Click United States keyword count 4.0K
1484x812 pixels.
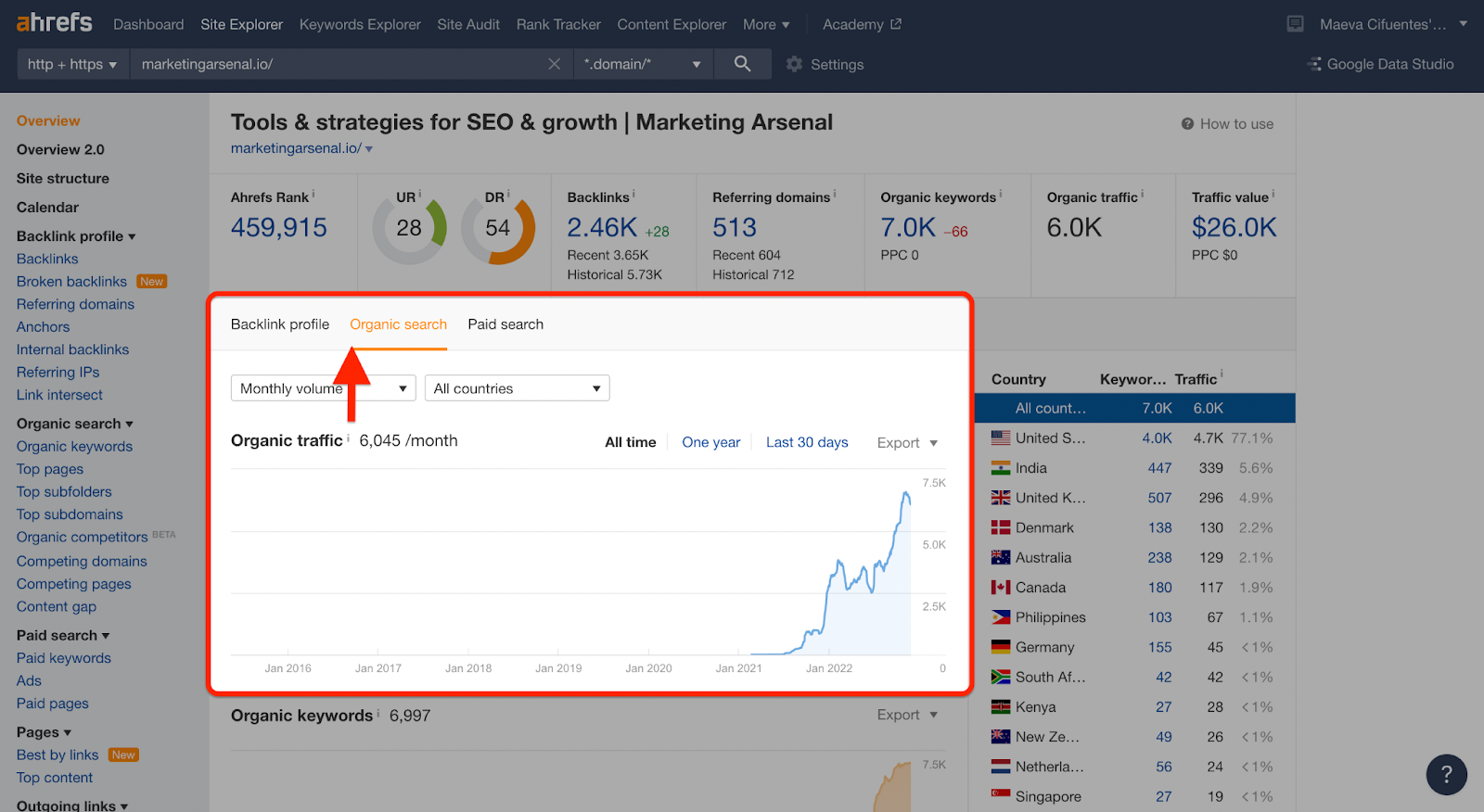pos(1157,438)
